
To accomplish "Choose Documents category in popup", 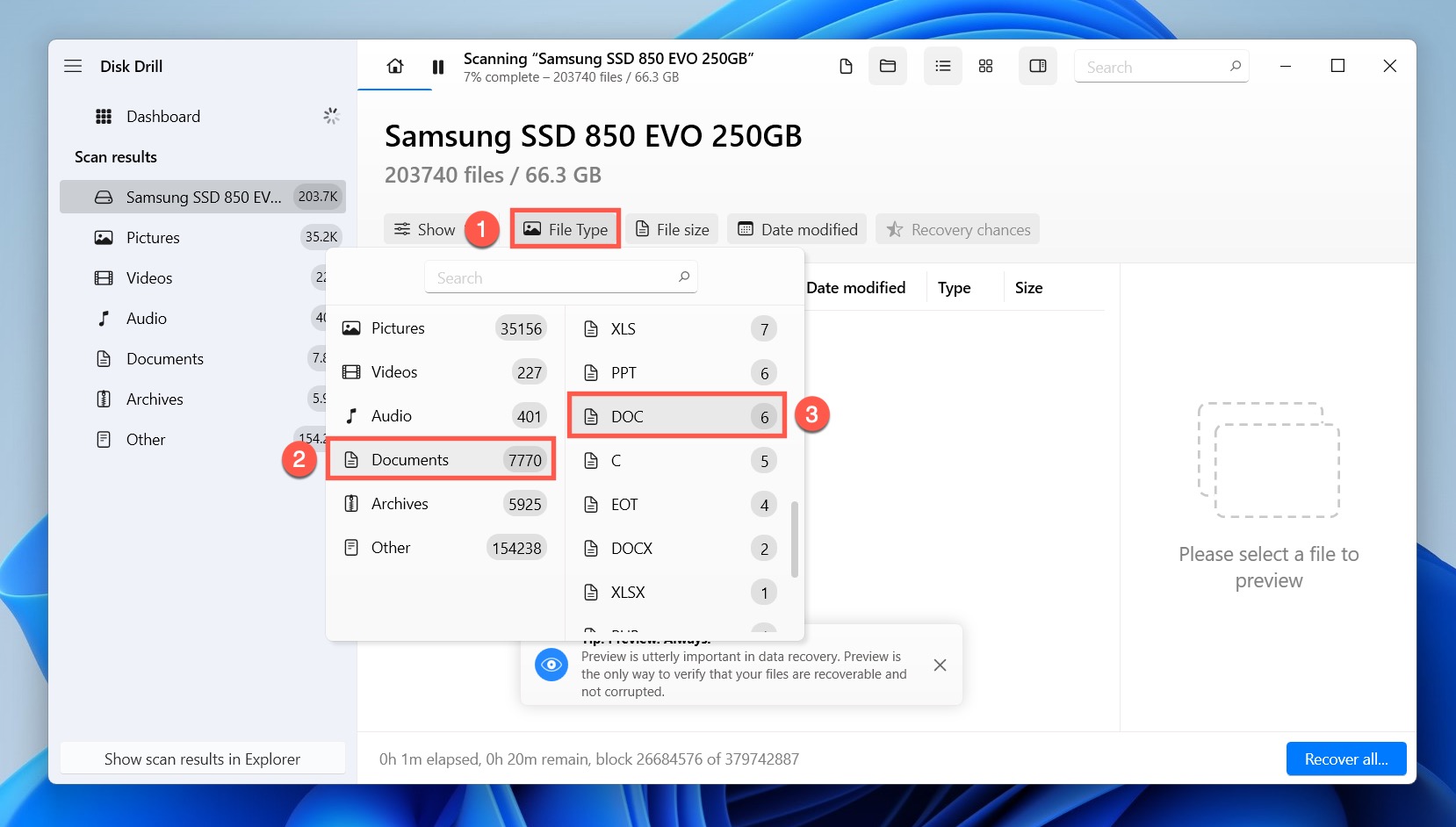I will coord(443,460).
